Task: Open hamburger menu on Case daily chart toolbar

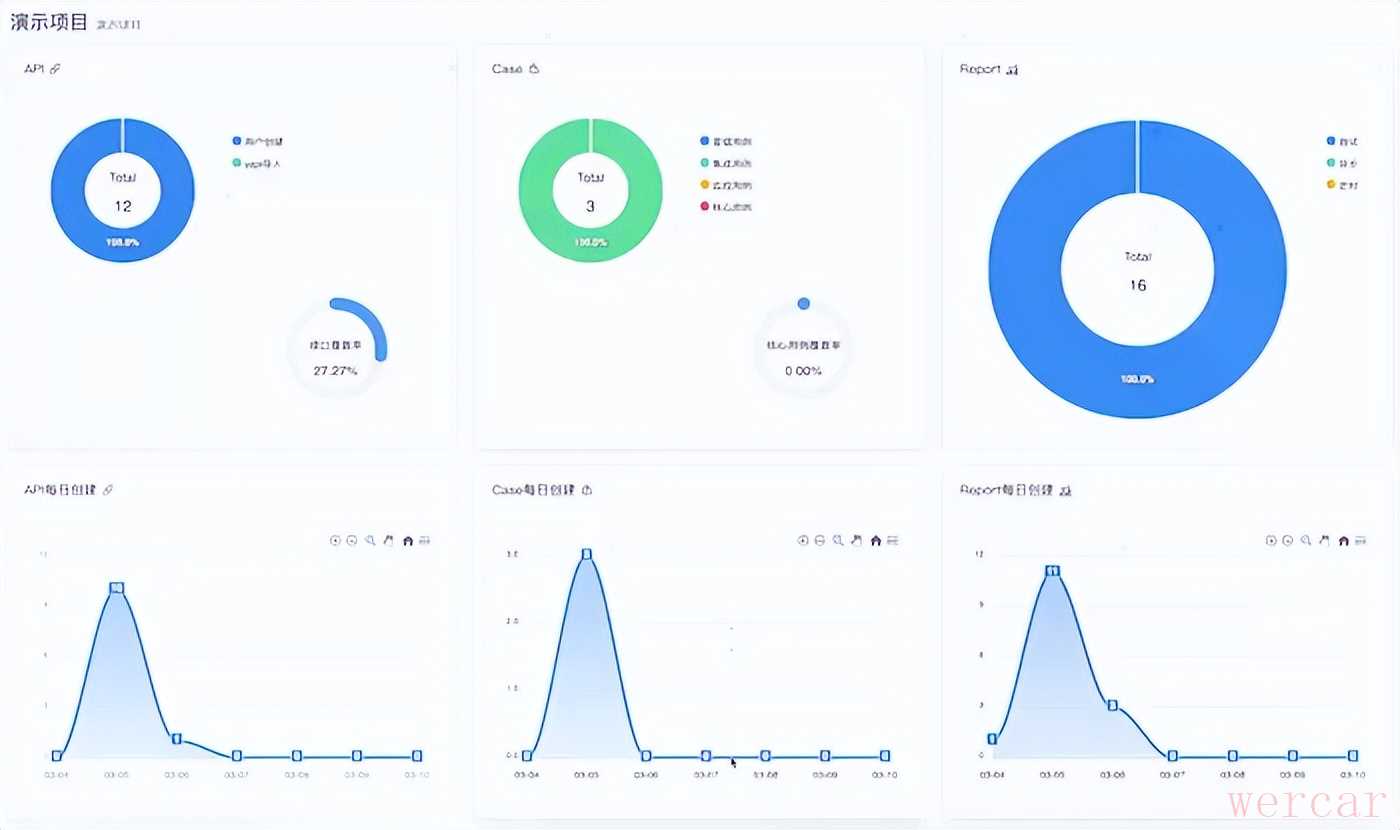Action: click(x=893, y=540)
